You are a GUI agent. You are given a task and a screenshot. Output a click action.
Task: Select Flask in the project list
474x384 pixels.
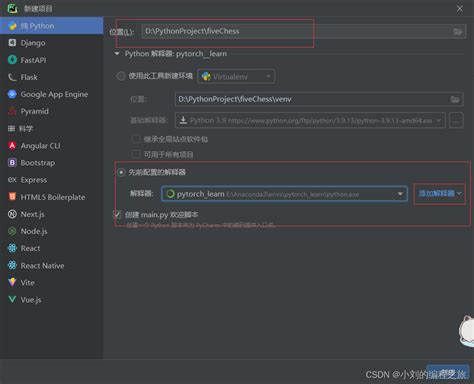pyautogui.click(x=52, y=77)
